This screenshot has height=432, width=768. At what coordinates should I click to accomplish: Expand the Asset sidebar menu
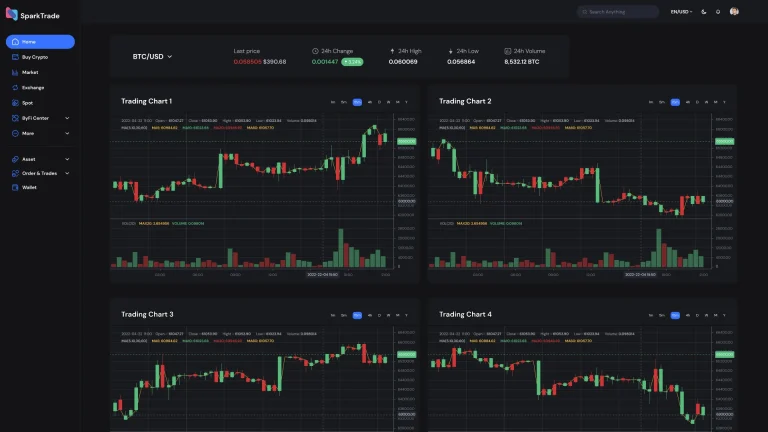[40, 159]
